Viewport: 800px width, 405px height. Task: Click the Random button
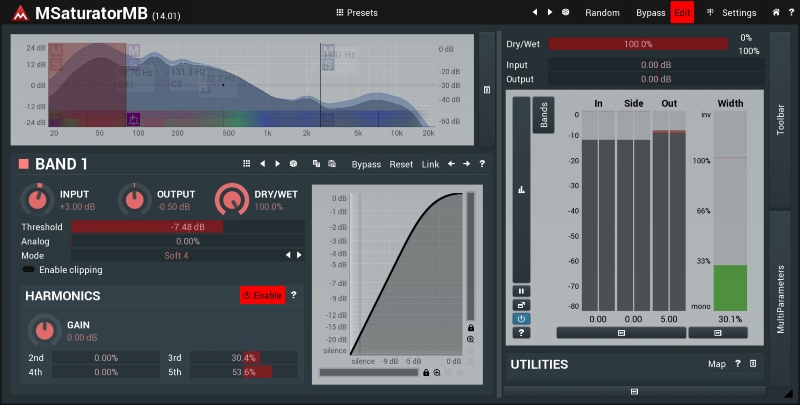pos(602,13)
